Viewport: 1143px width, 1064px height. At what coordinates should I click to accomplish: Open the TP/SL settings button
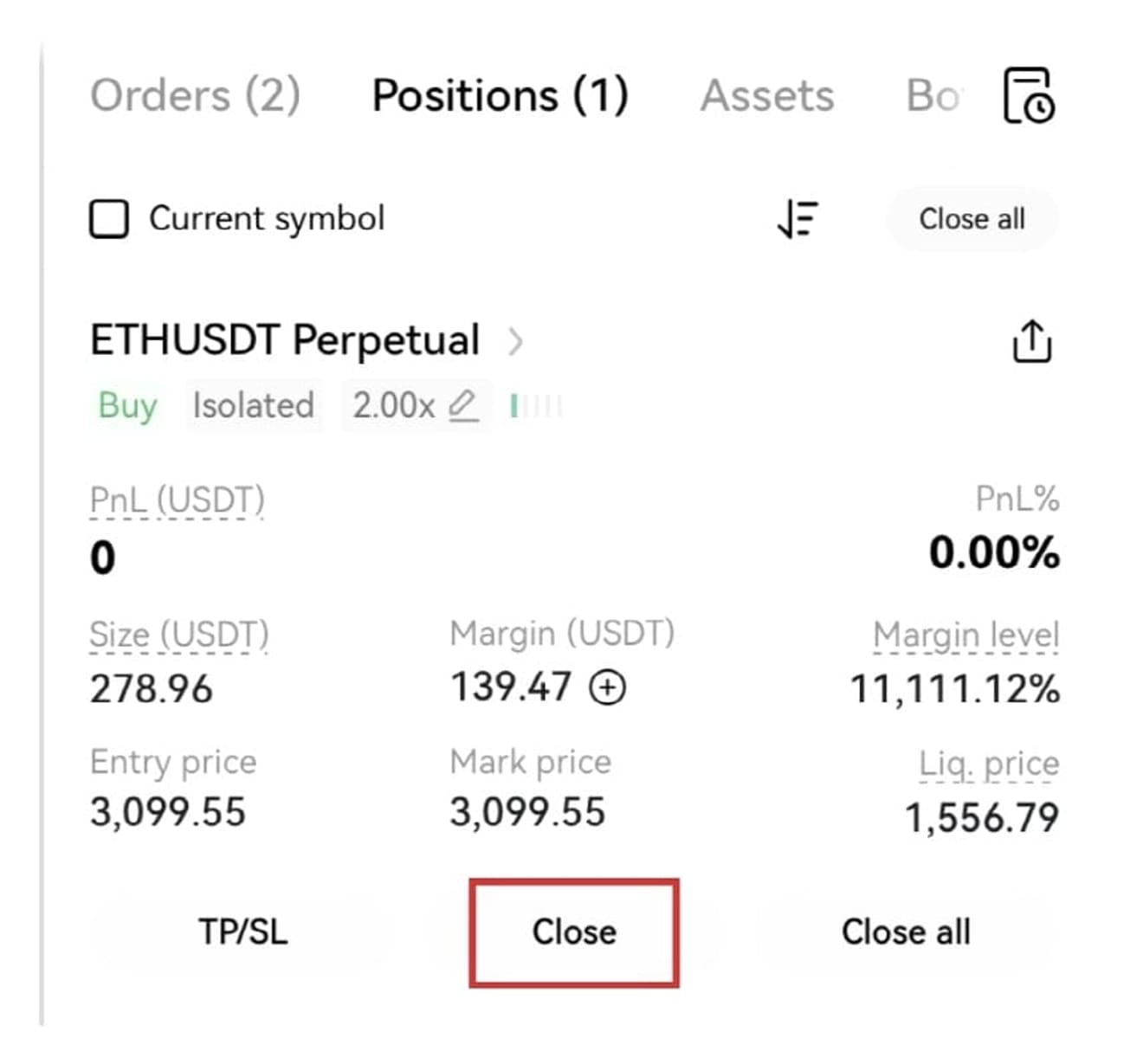coord(242,932)
